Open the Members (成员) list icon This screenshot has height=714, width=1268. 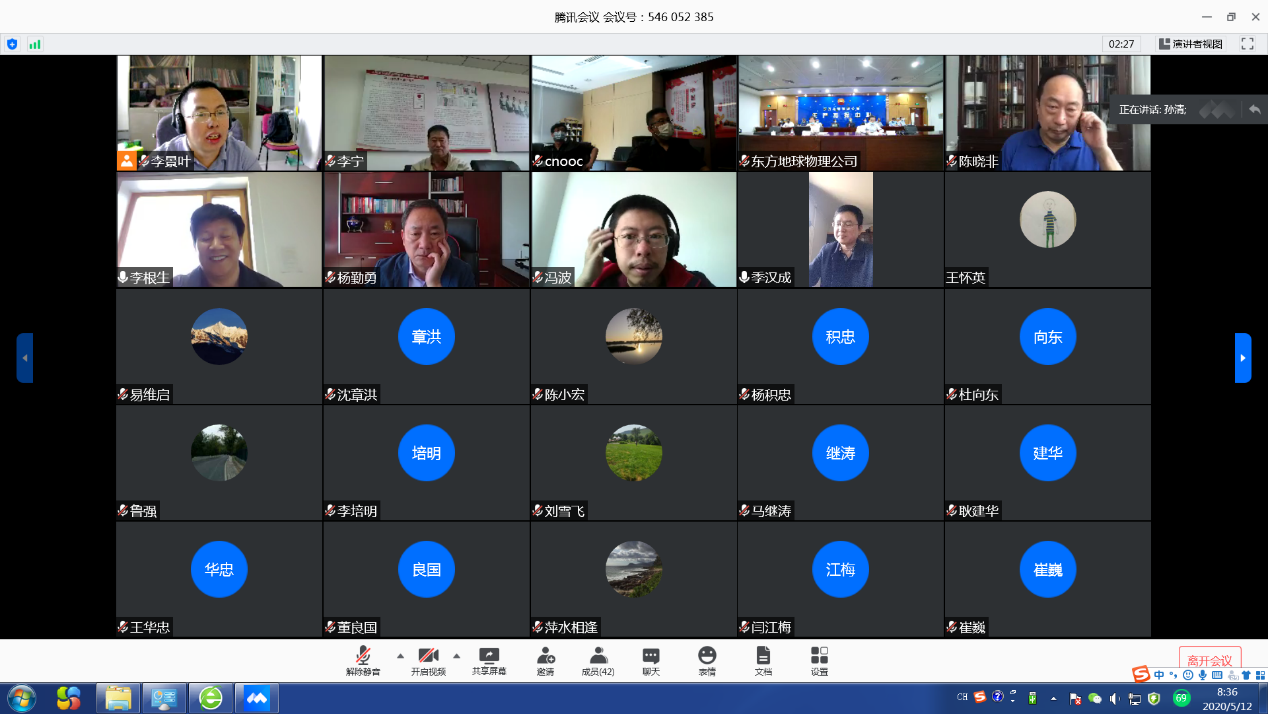[x=598, y=660]
